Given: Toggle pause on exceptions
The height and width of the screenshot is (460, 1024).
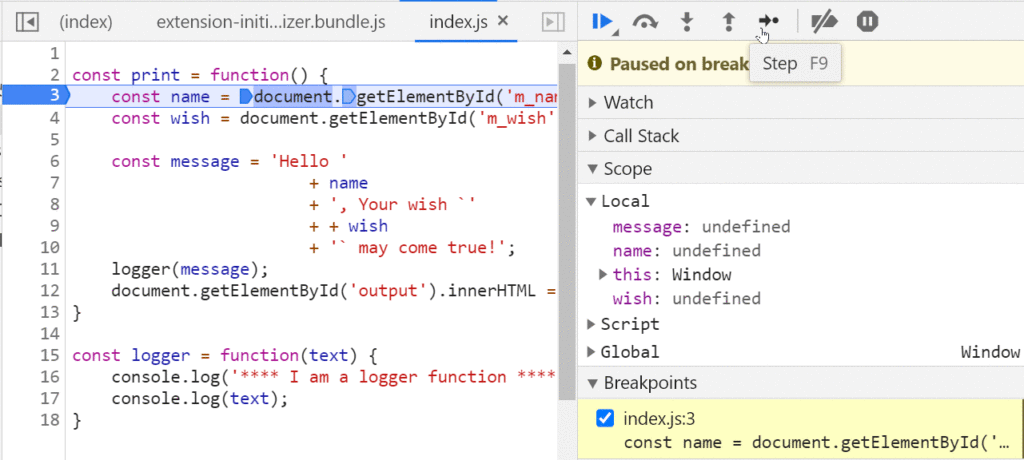Looking at the screenshot, I should point(867,22).
